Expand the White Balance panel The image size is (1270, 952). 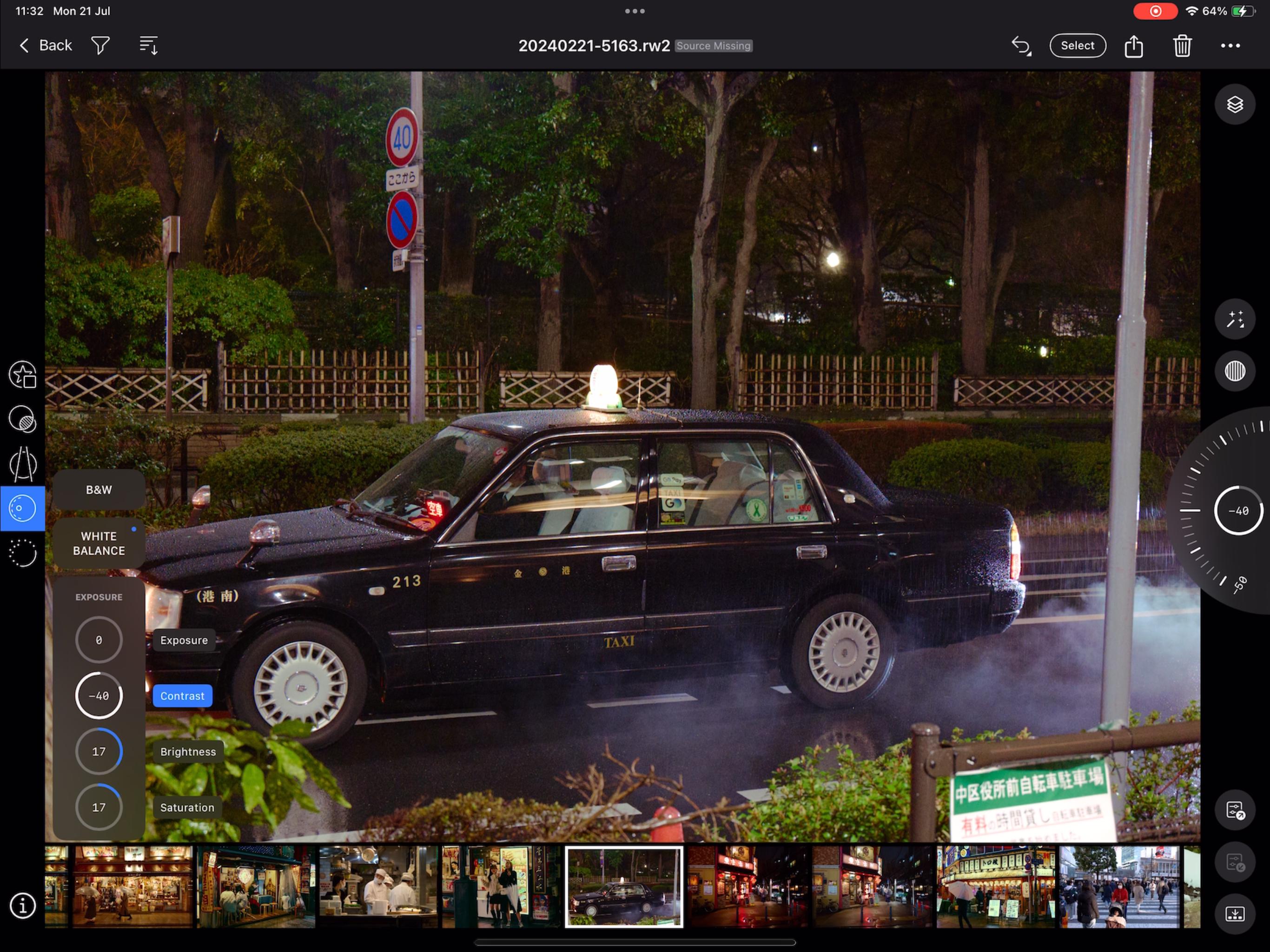[99, 543]
